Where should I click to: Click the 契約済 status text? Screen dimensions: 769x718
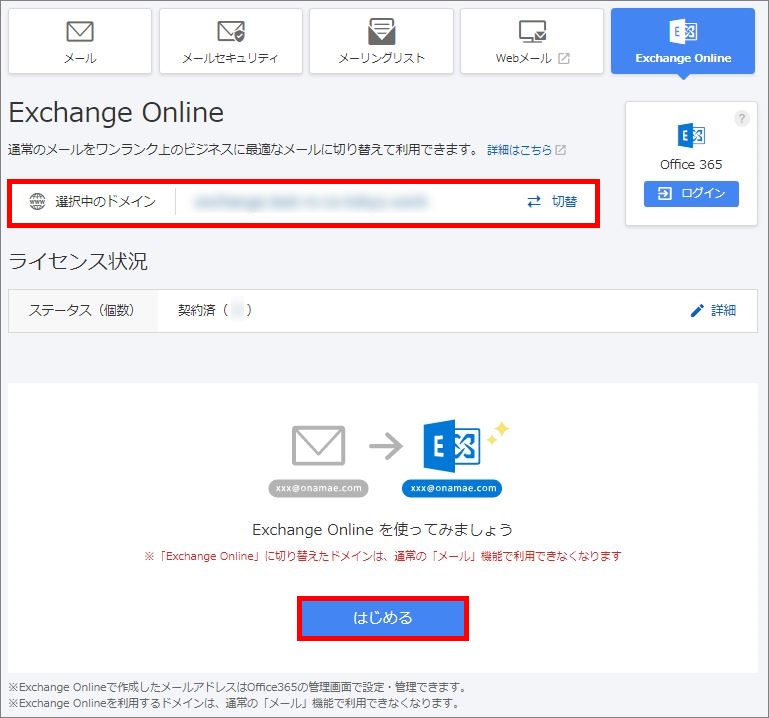coord(215,310)
